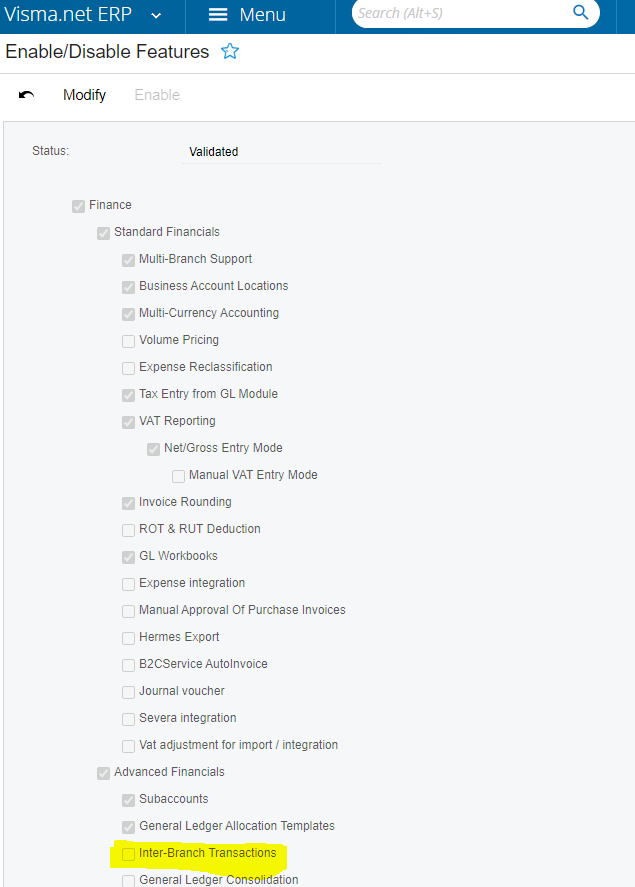The image size is (635, 887).
Task: Click the disabled Enable button
Action: click(157, 94)
